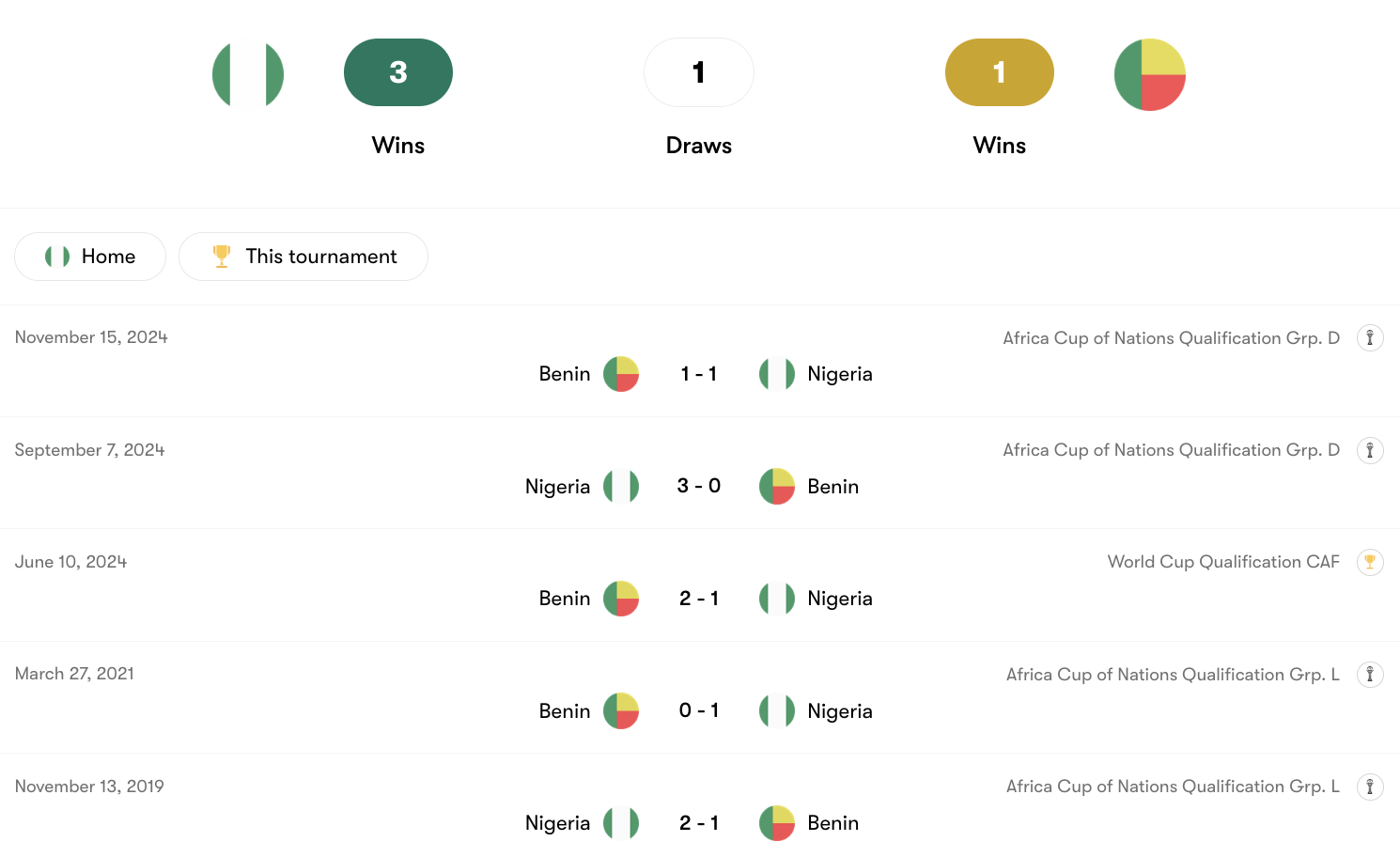Click the Nigeria flag in the header
Viewport: 1400px width, 857px height.
click(248, 74)
